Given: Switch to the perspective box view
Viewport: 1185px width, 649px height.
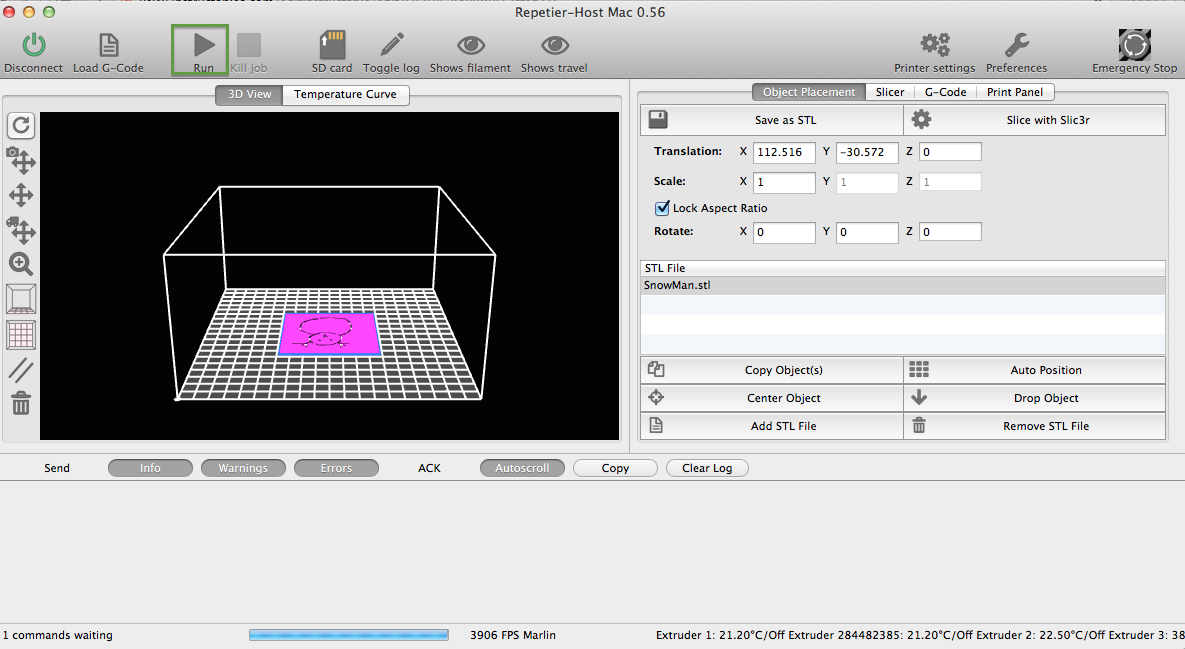Looking at the screenshot, I should pos(21,298).
